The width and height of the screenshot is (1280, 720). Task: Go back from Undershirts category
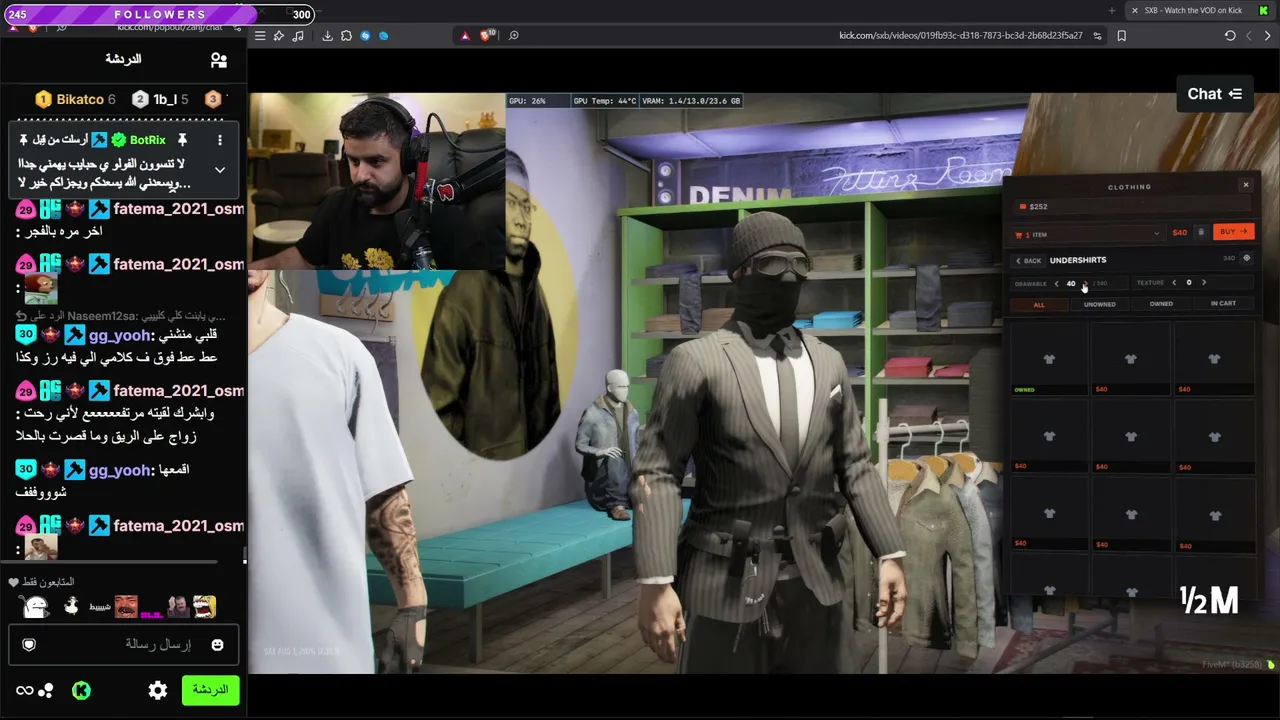click(x=1029, y=261)
